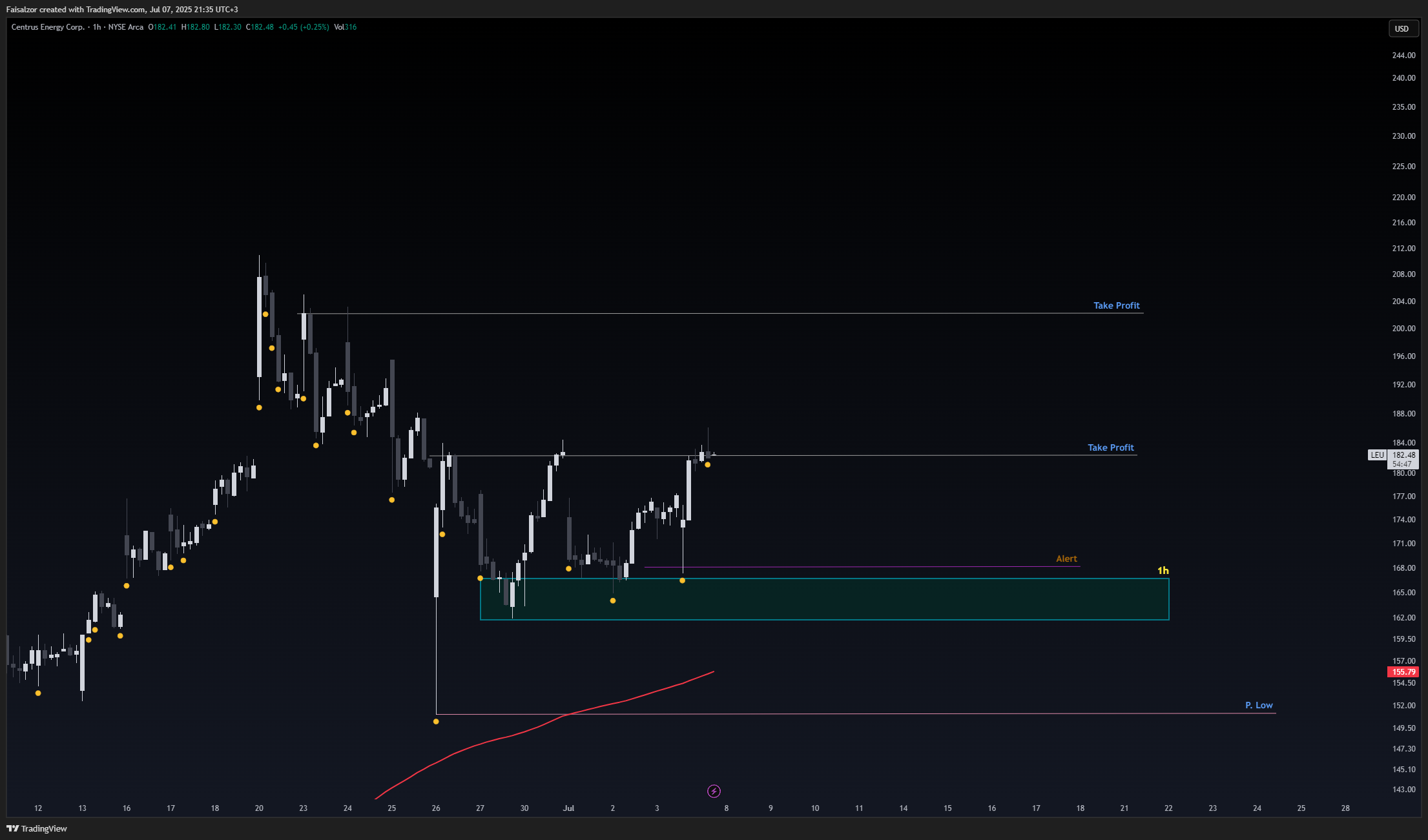Click the close value C182.48 in legend
Screen dimensions: 1428x840
pyautogui.click(x=260, y=27)
